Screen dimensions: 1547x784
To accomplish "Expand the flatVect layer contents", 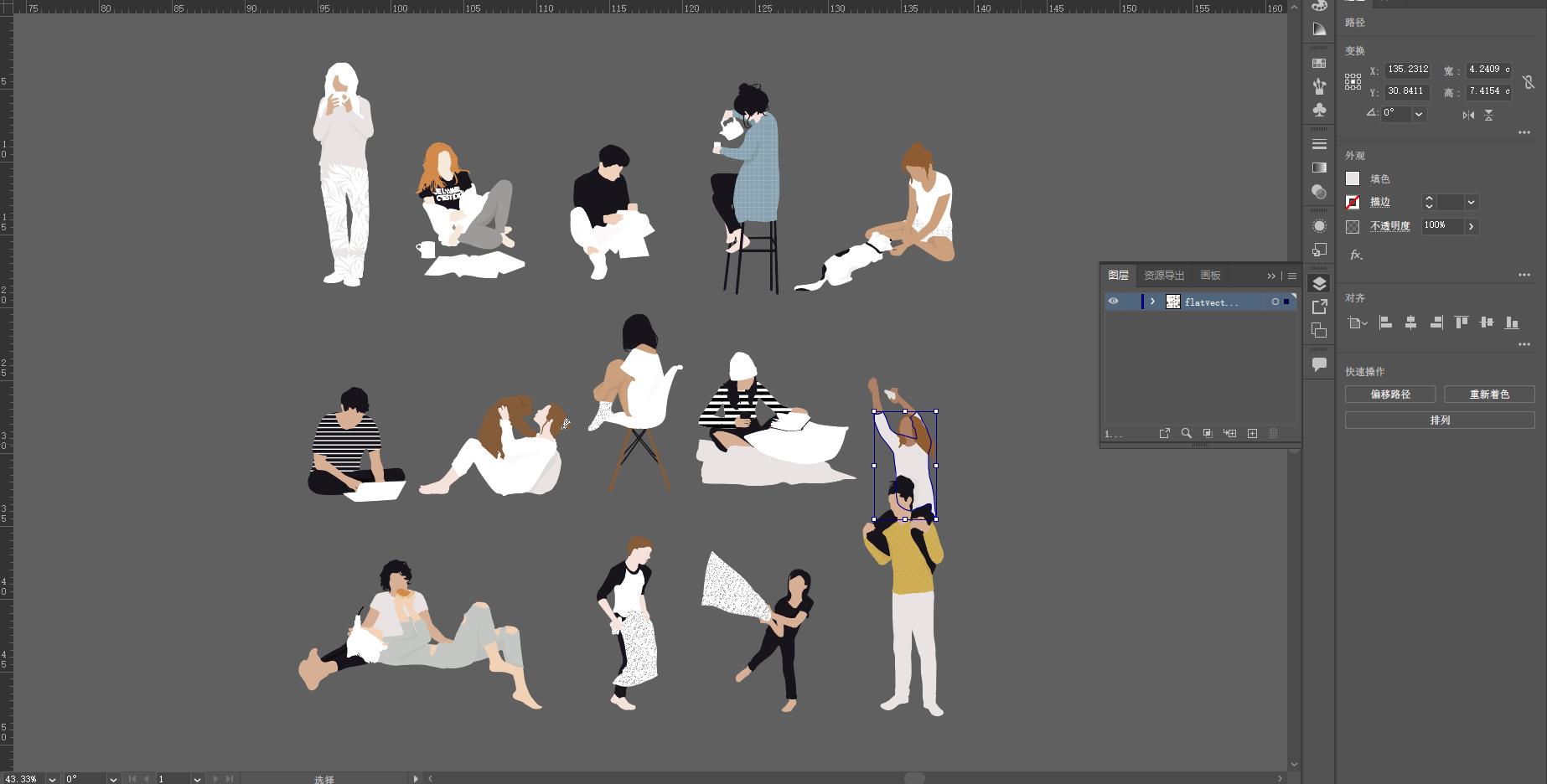I will click(x=1152, y=302).
